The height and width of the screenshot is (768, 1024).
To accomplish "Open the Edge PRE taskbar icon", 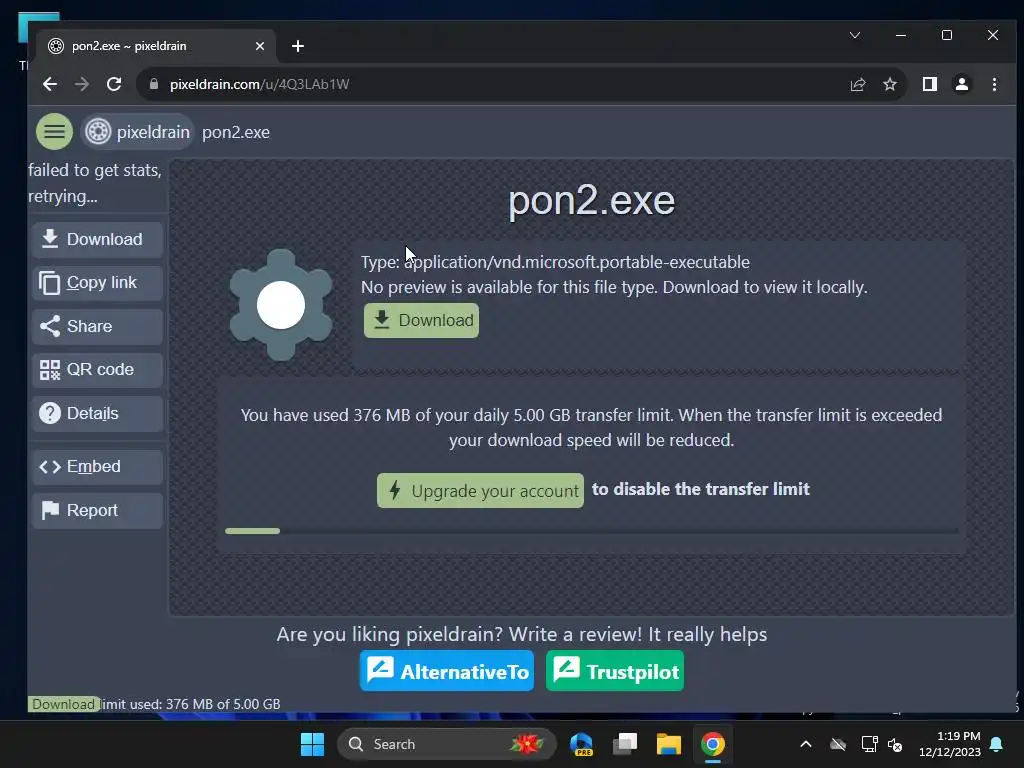I will coord(581,744).
